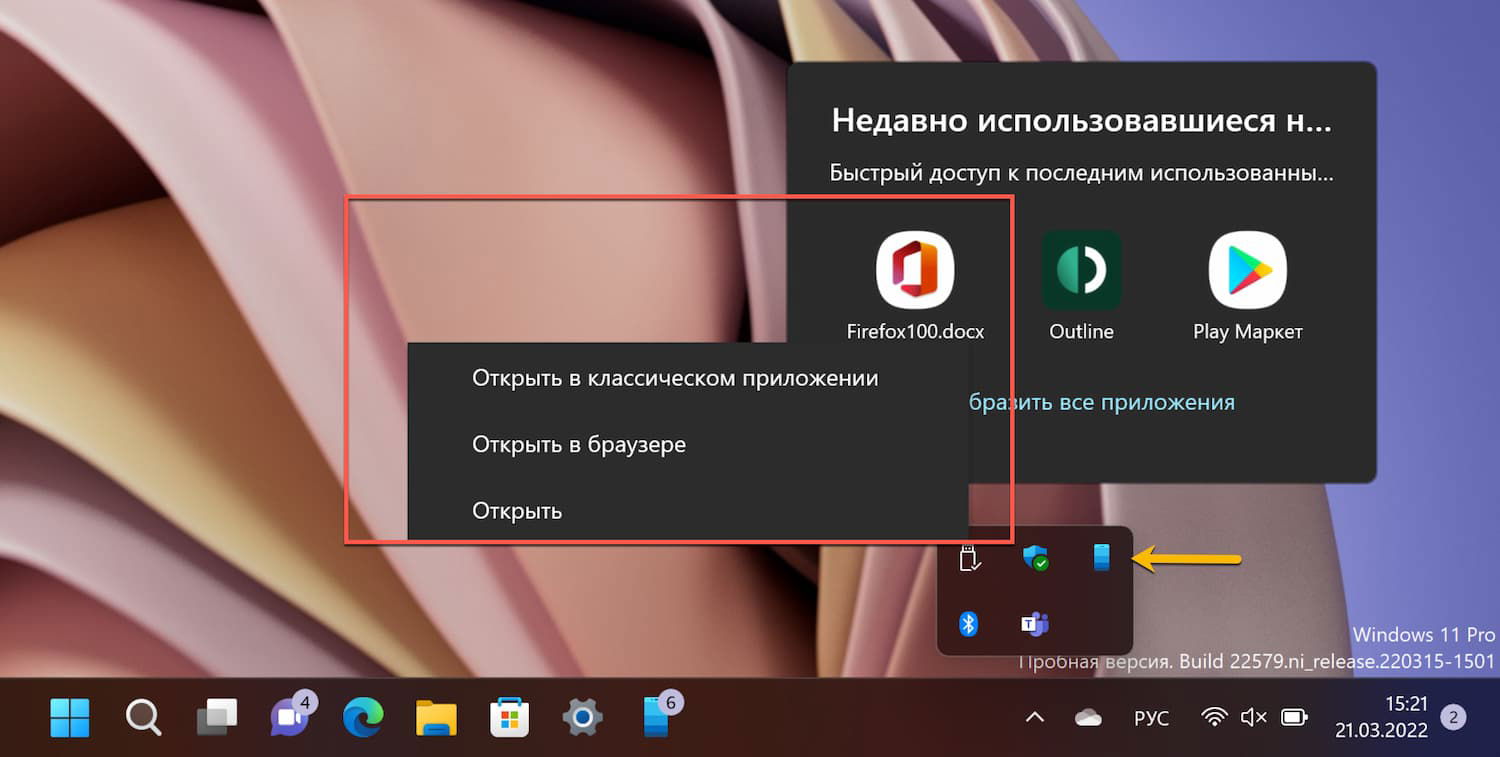The width and height of the screenshot is (1500, 757).
Task: Expand hidden tray icons with the chevron
Action: pyautogui.click(x=1035, y=717)
